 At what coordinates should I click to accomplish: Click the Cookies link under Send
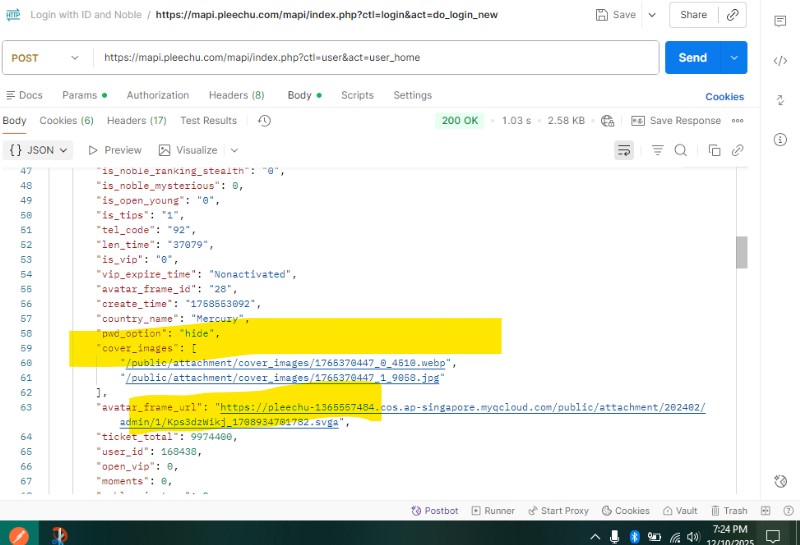(x=724, y=97)
